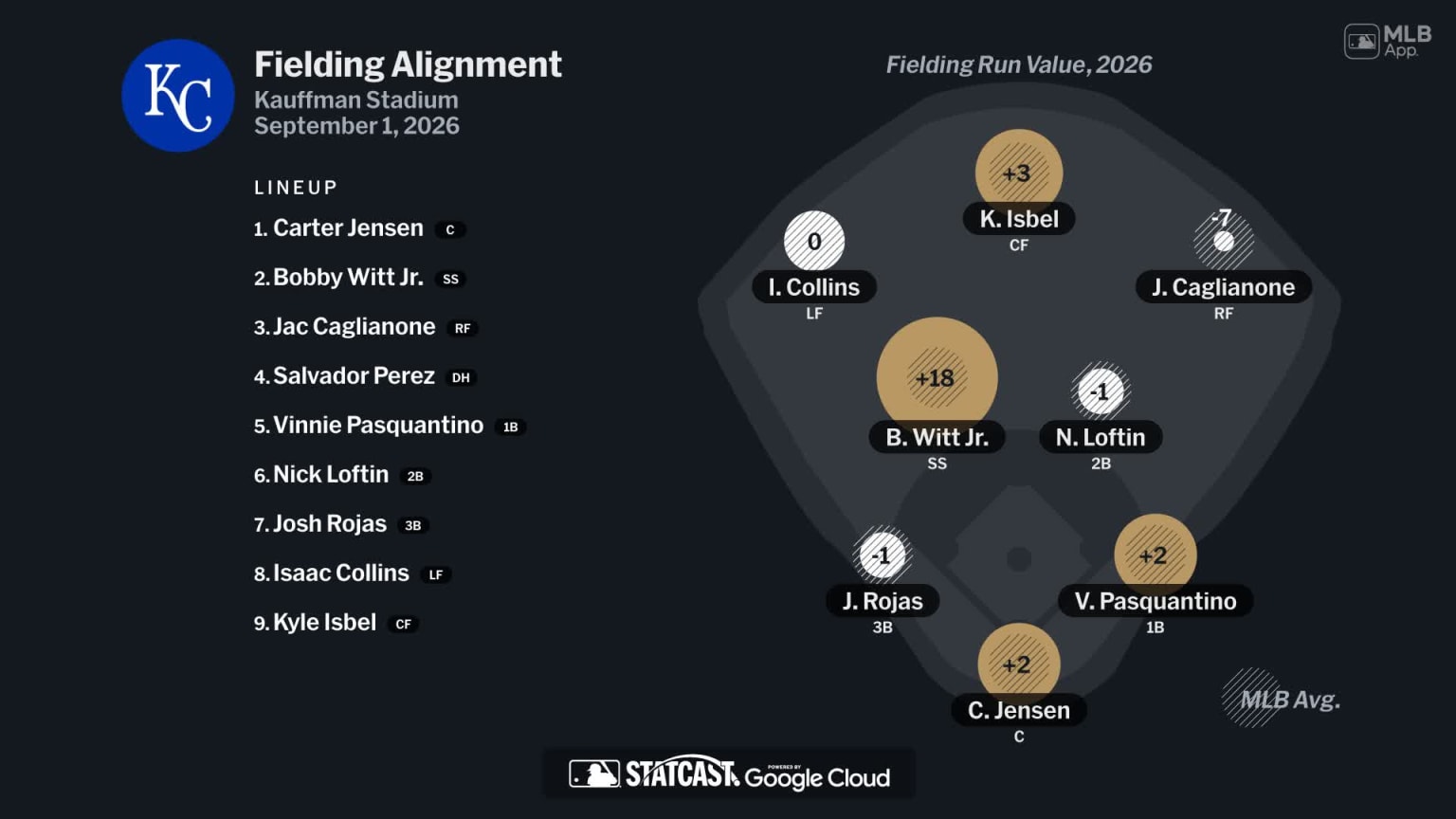1456x819 pixels.
Task: Click the -1 circle above J. Rojas
Action: tap(882, 555)
